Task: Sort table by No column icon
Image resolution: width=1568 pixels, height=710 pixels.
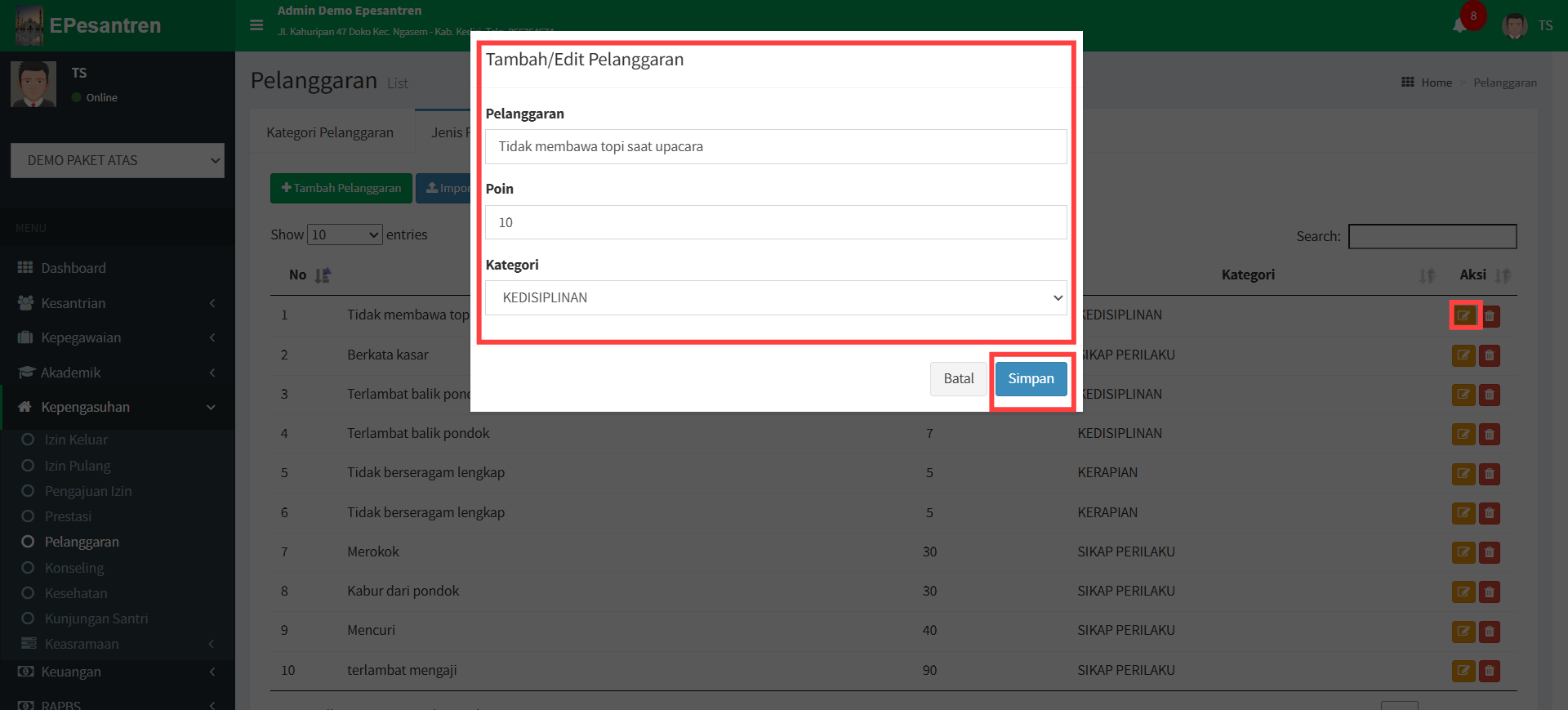Action: tap(323, 275)
